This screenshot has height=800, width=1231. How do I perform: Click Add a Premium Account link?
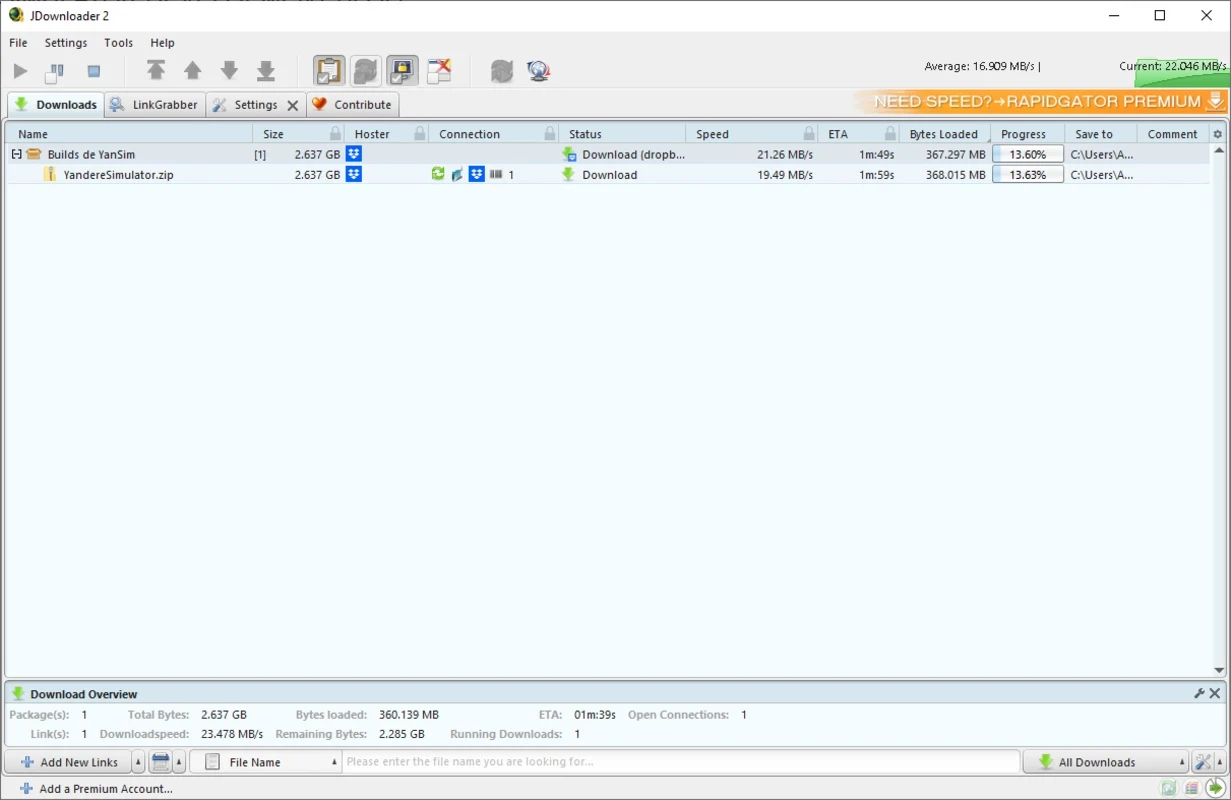[x=96, y=789]
